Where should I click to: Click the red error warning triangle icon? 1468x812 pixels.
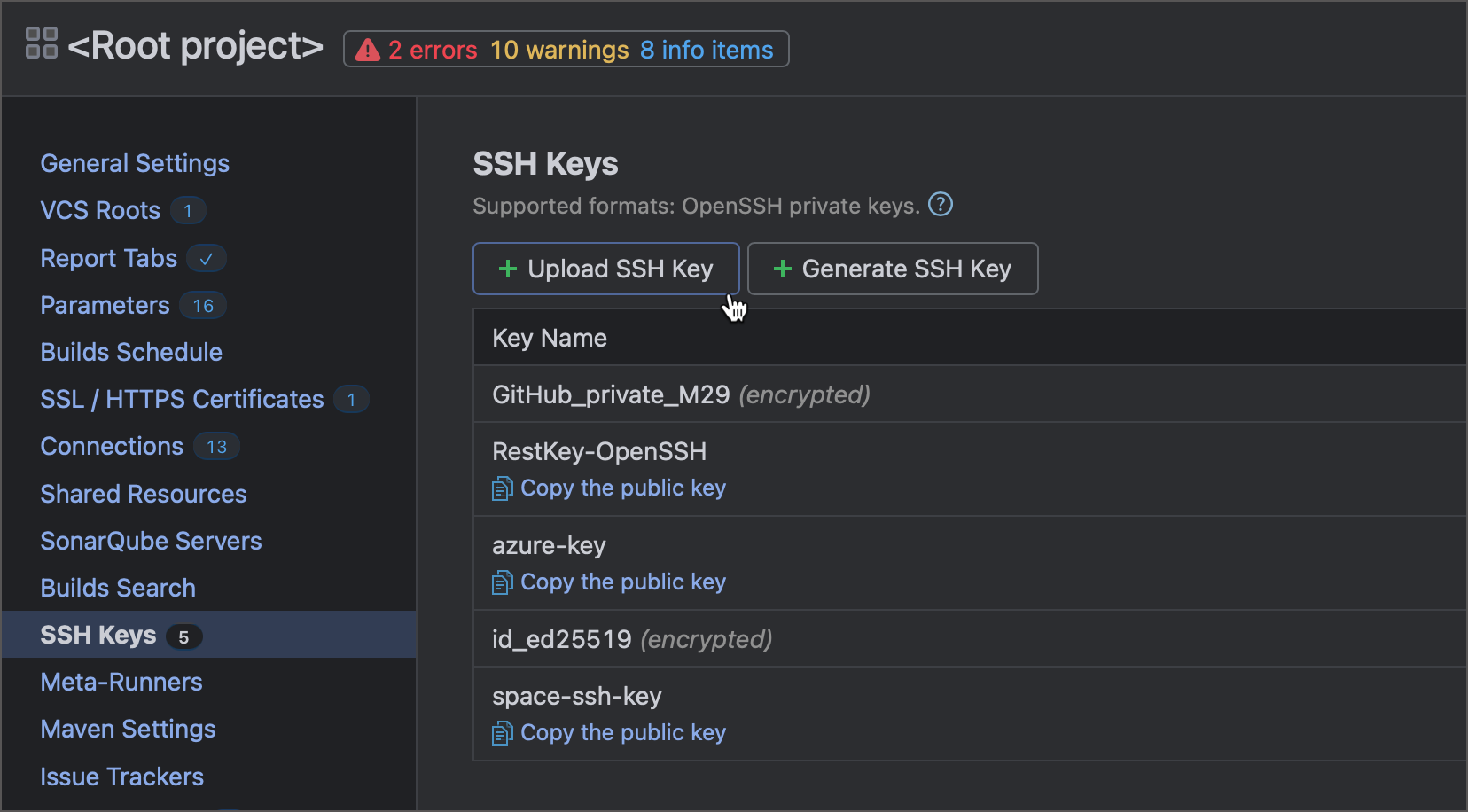tap(367, 51)
